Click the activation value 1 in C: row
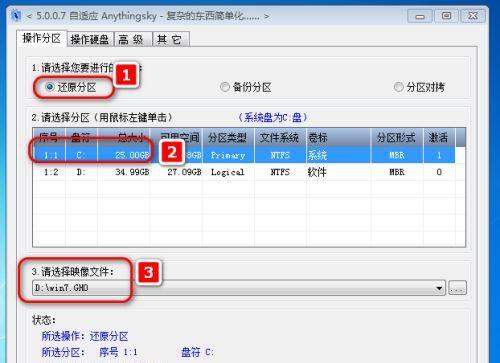The height and width of the screenshot is (363, 500). tap(439, 155)
